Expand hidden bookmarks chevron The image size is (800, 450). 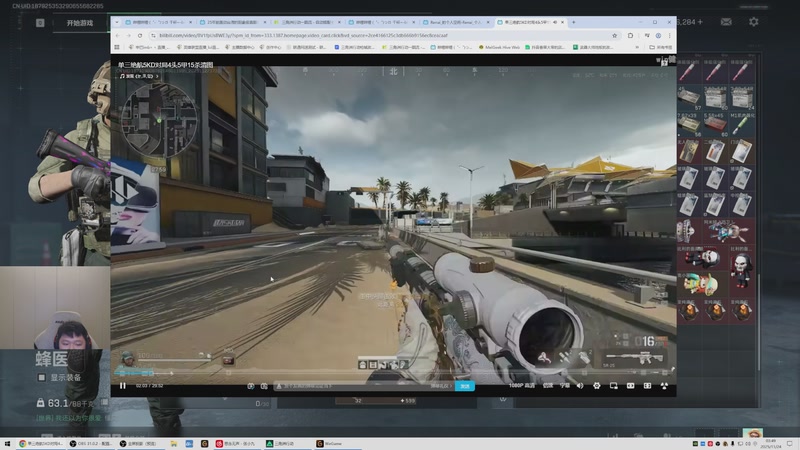637,47
